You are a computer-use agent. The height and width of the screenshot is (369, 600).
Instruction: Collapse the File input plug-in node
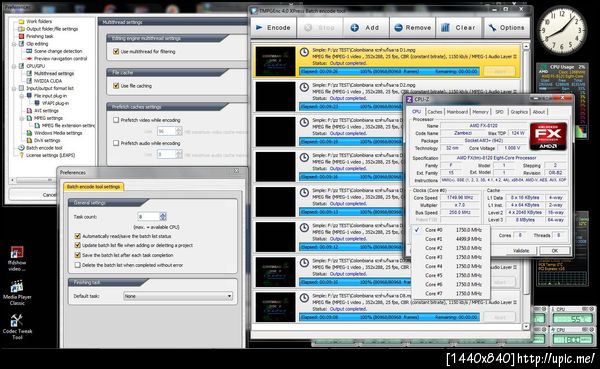[x=22, y=96]
